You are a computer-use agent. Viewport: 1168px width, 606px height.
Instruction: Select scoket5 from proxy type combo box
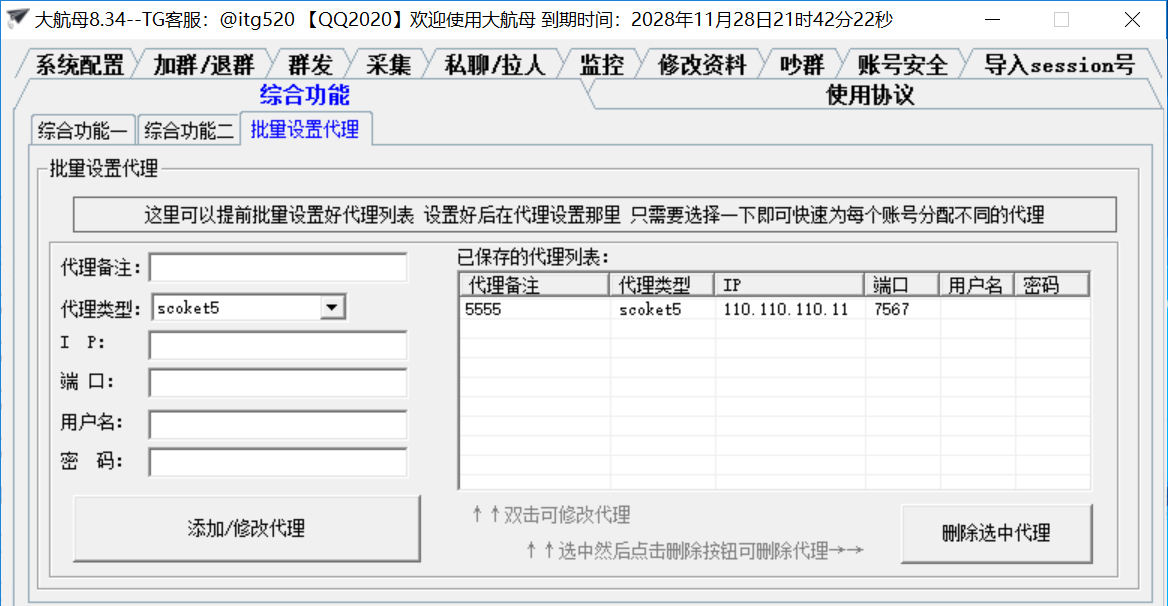[235, 306]
